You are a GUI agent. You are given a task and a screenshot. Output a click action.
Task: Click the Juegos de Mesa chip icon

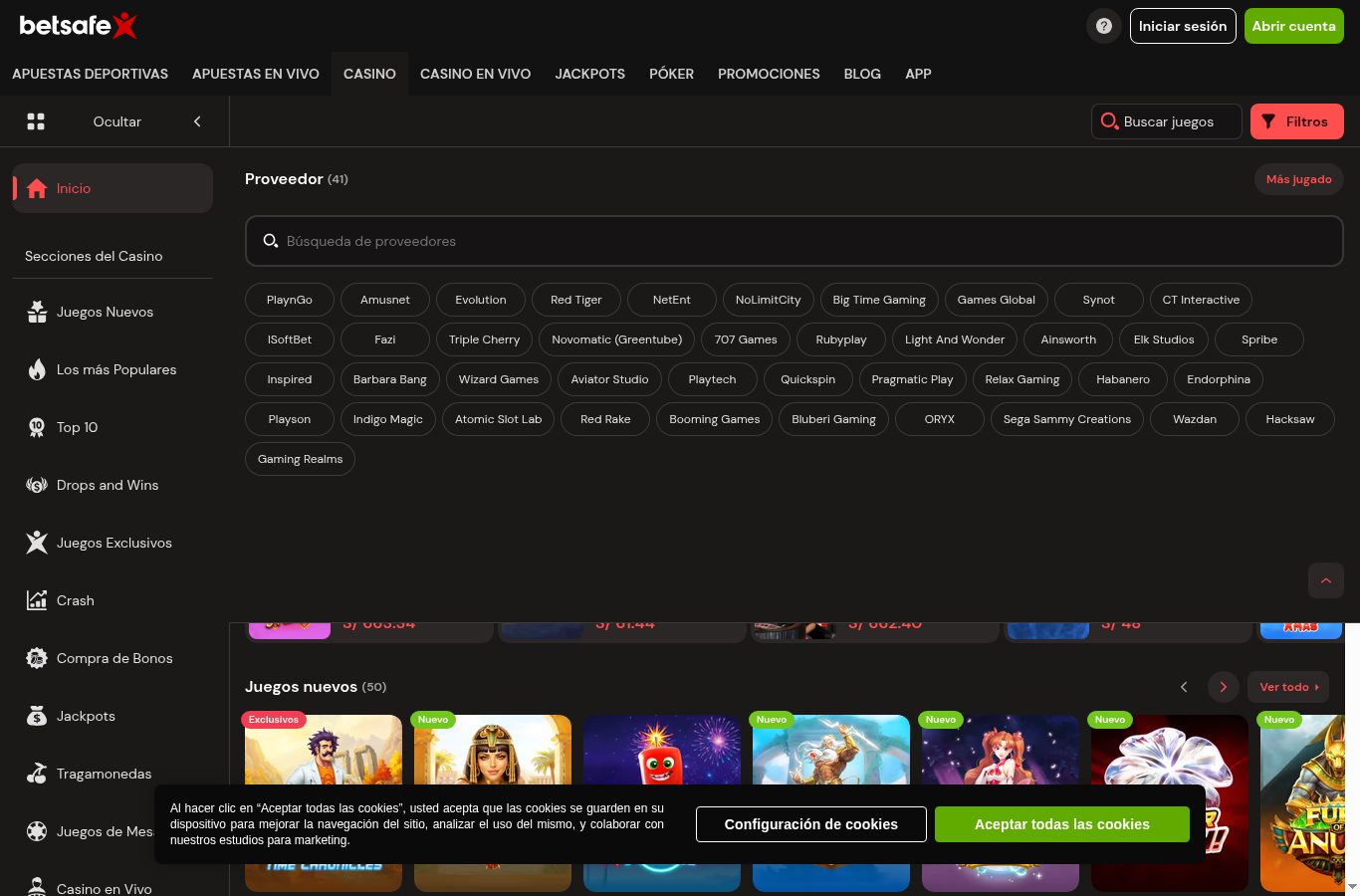tap(37, 831)
